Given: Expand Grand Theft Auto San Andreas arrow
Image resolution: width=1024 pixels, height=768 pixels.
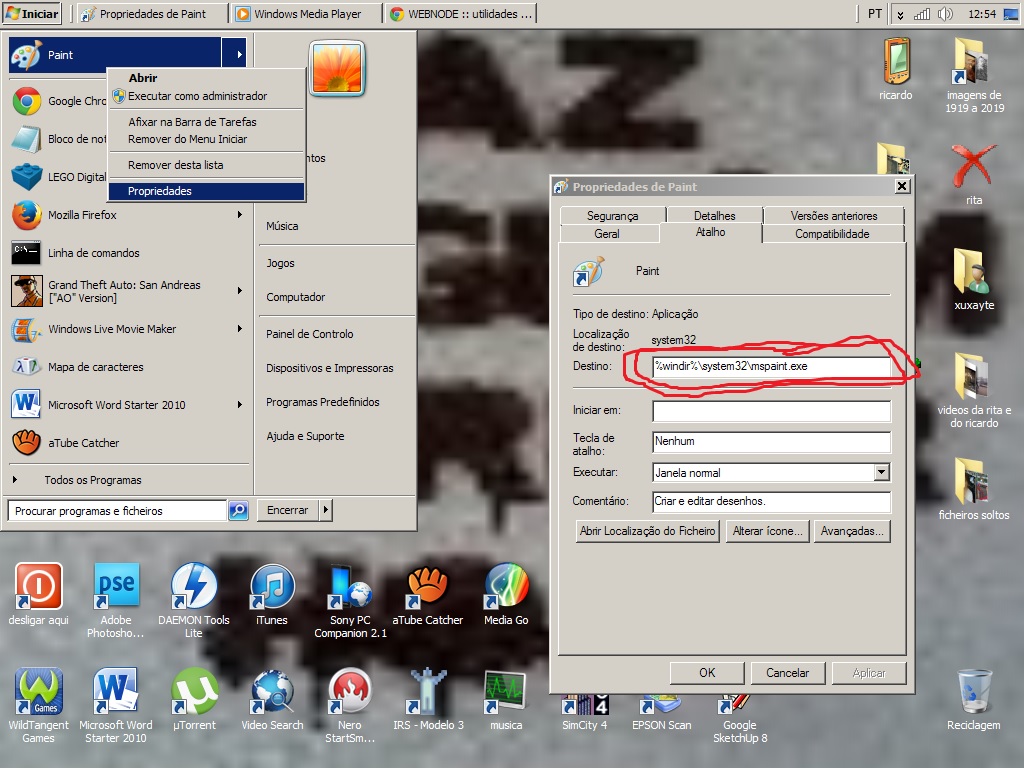Looking at the screenshot, I should [x=240, y=291].
